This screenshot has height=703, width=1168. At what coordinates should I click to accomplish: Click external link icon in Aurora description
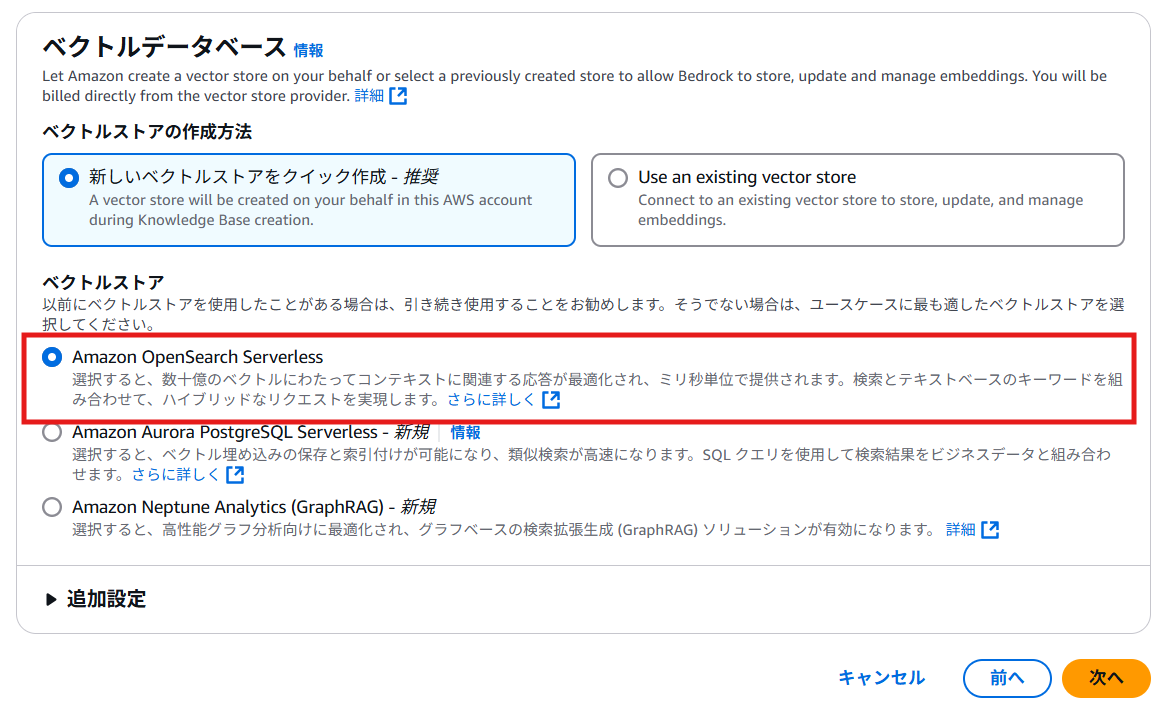pyautogui.click(x=235, y=474)
